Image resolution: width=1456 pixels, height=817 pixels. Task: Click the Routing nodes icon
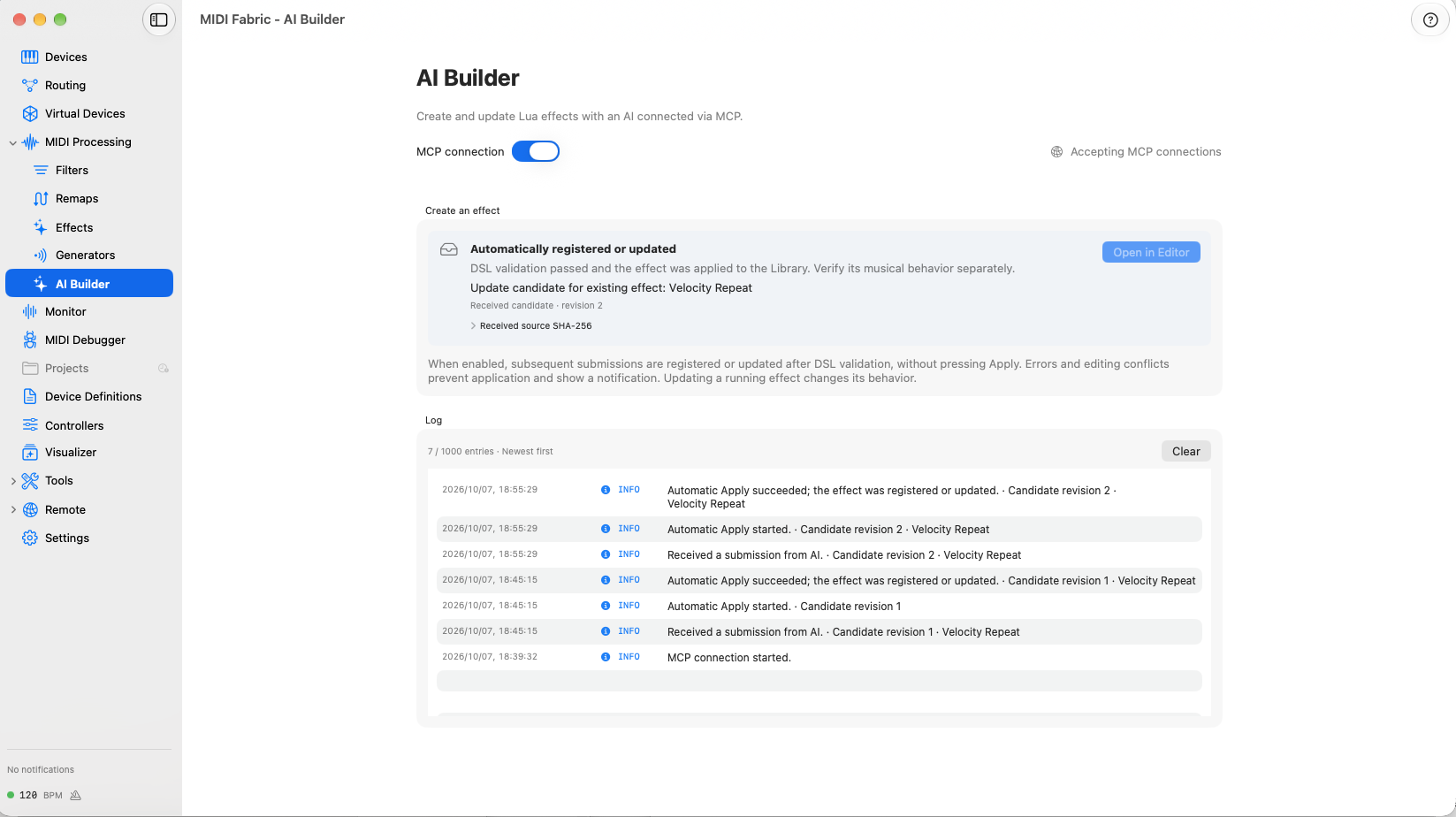[30, 85]
